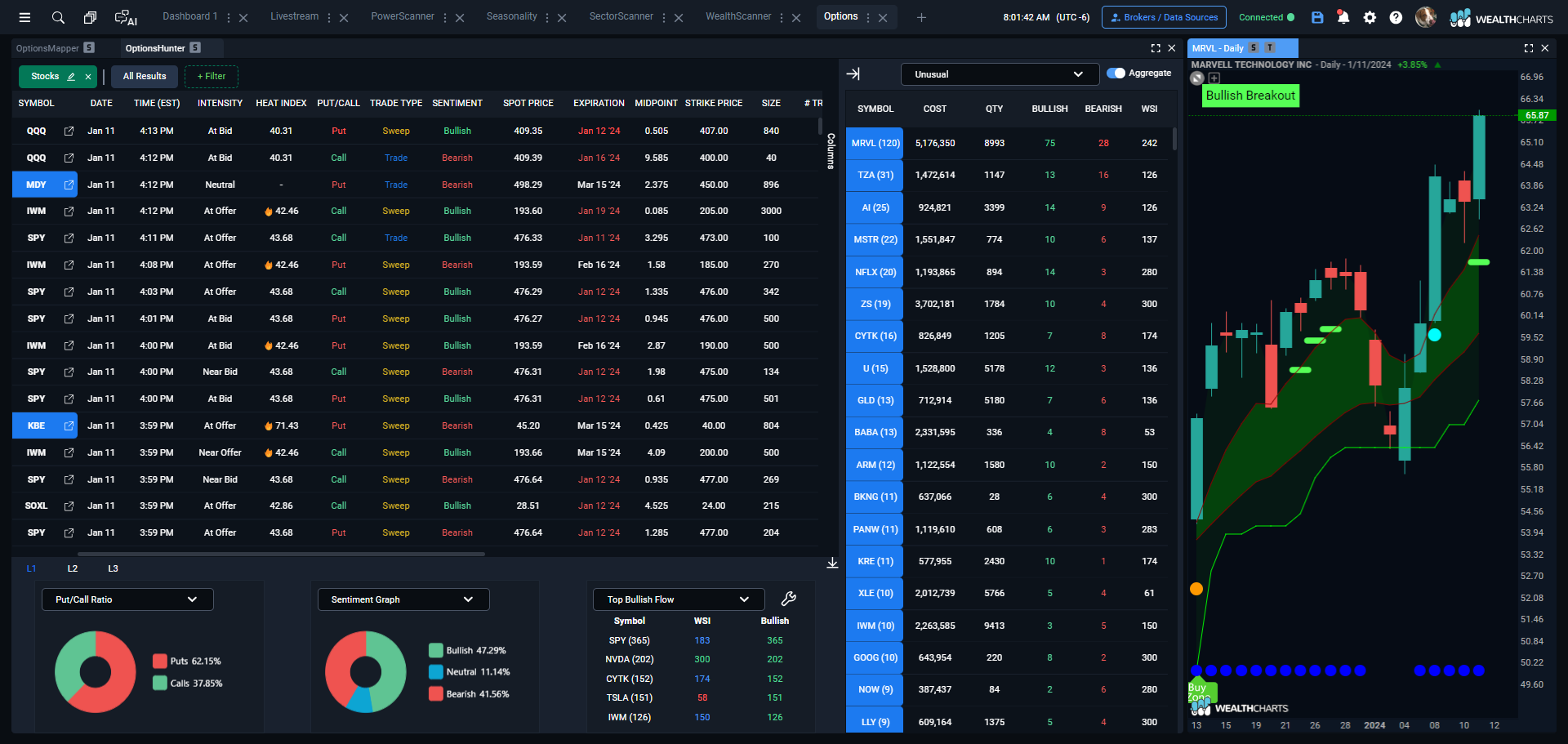The image size is (1568, 744).
Task: Open the Top Bullish Flow dropdown
Action: (x=679, y=599)
